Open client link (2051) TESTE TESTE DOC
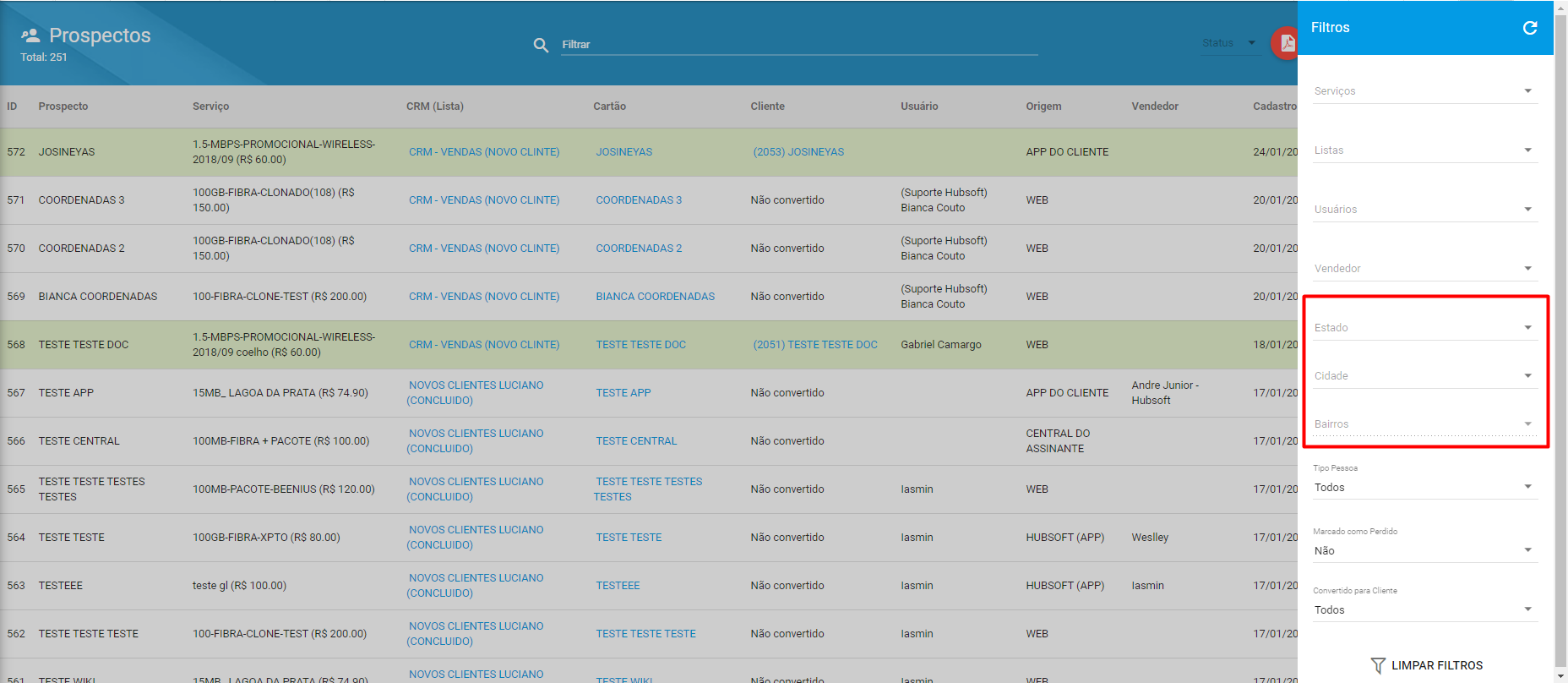This screenshot has width=1568, height=683. click(x=815, y=345)
